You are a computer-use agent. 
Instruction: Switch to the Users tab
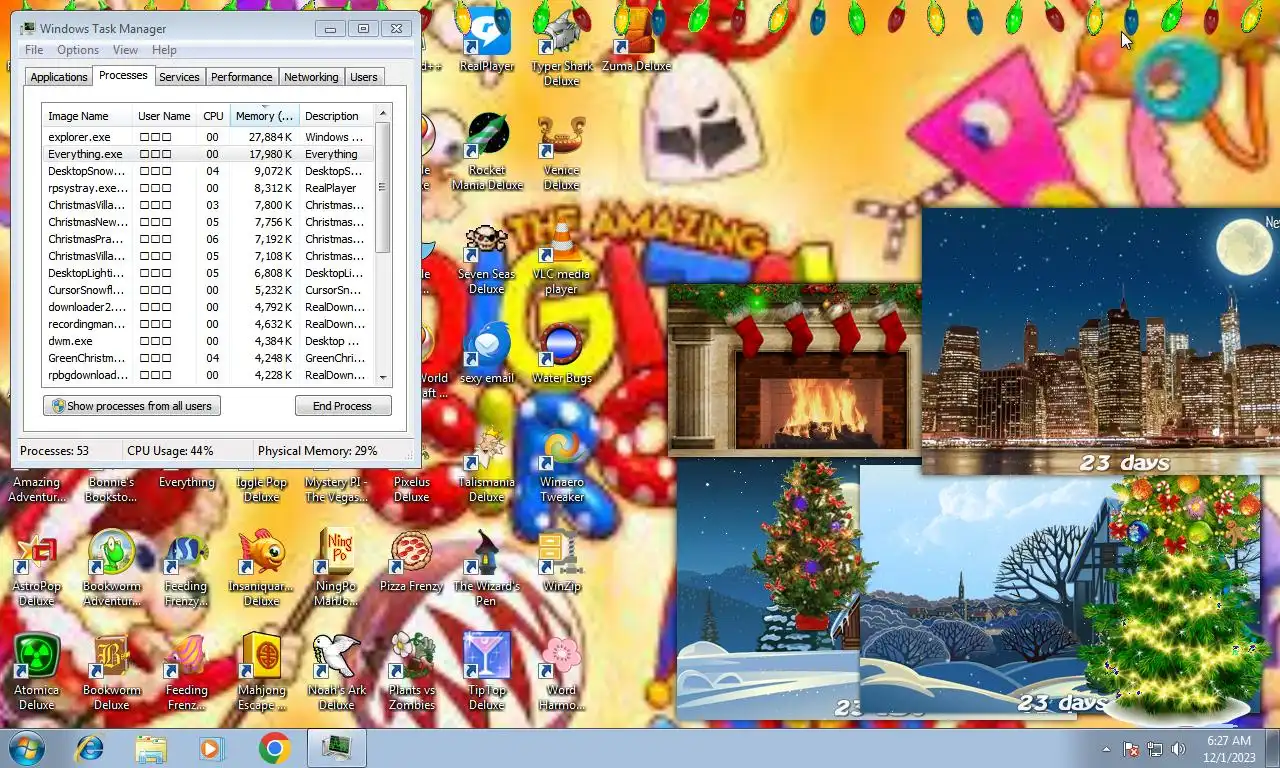[364, 77]
